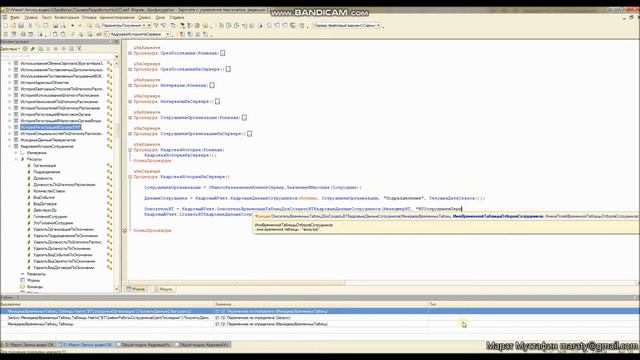Click the lock icon beside Организация resource
Screen dimensions: 640x360
(x=109, y=166)
